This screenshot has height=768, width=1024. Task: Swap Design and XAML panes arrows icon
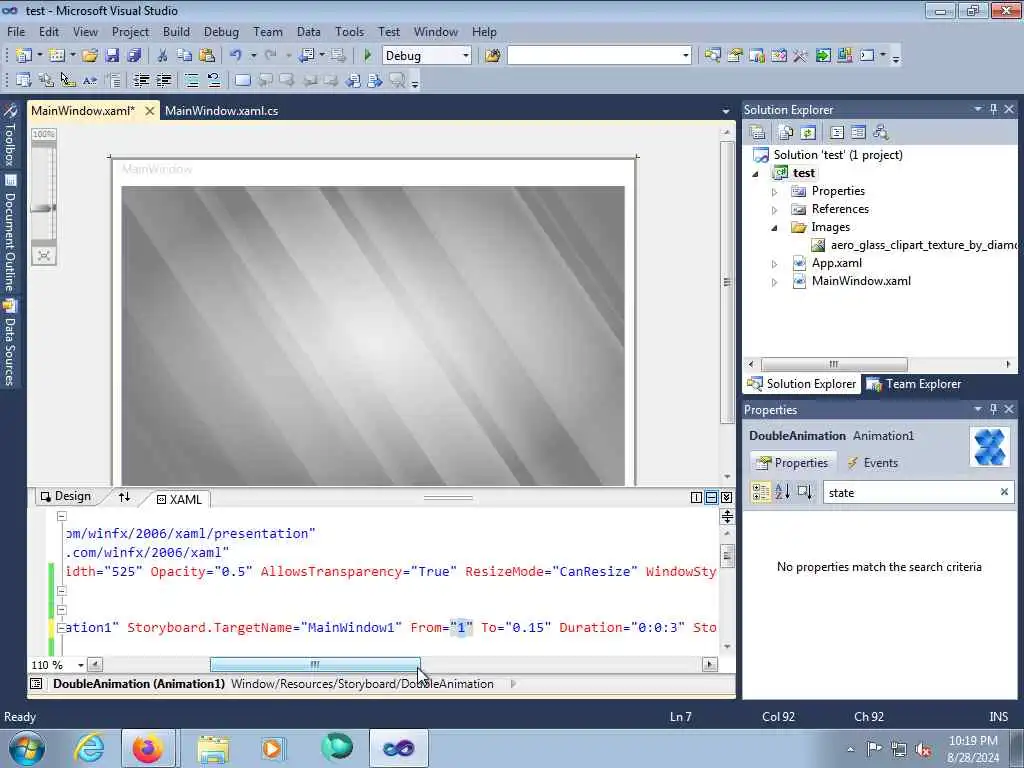(124, 497)
